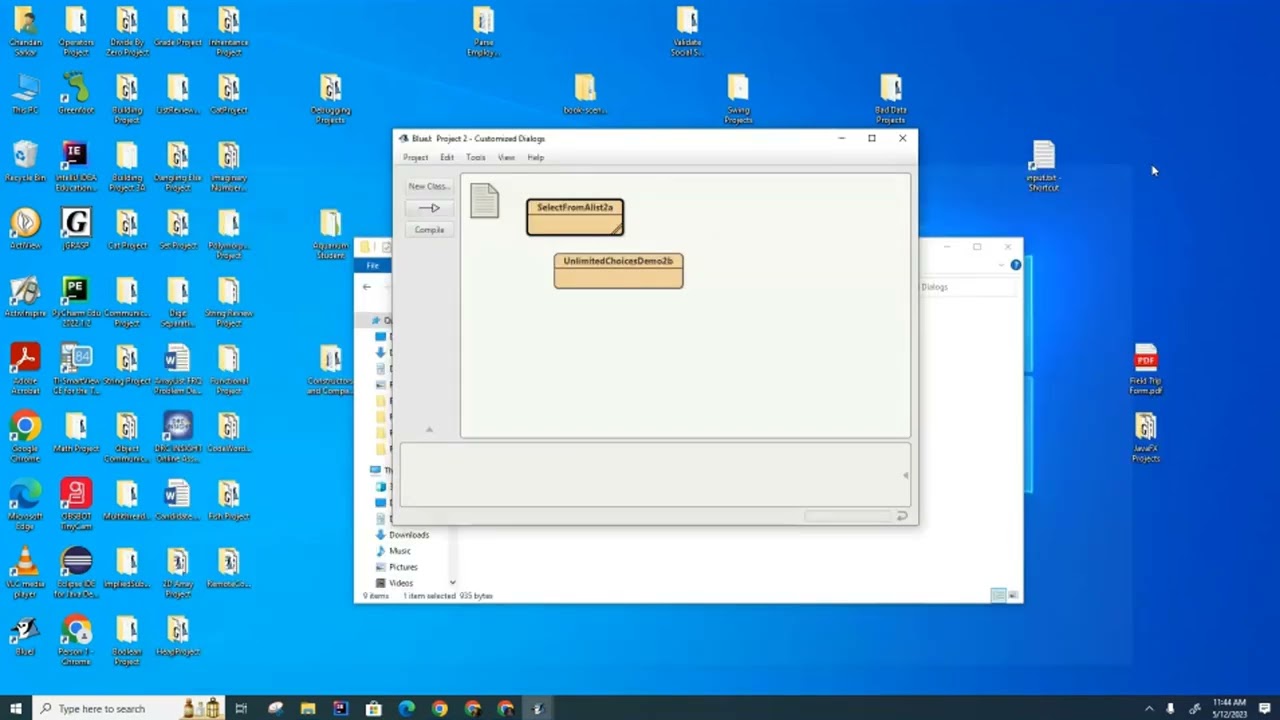The width and height of the screenshot is (1280, 720).
Task: Open the notification center icon
Action: [1265, 709]
